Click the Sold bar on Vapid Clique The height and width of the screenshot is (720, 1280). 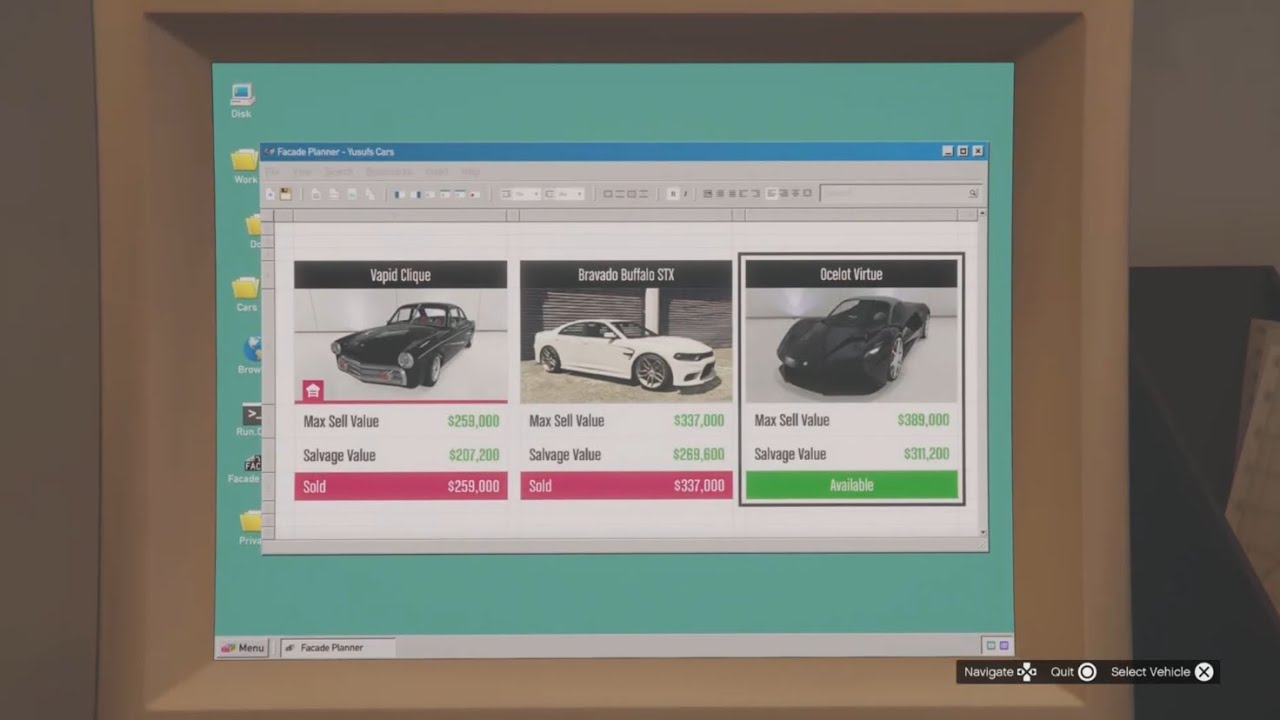[400, 486]
